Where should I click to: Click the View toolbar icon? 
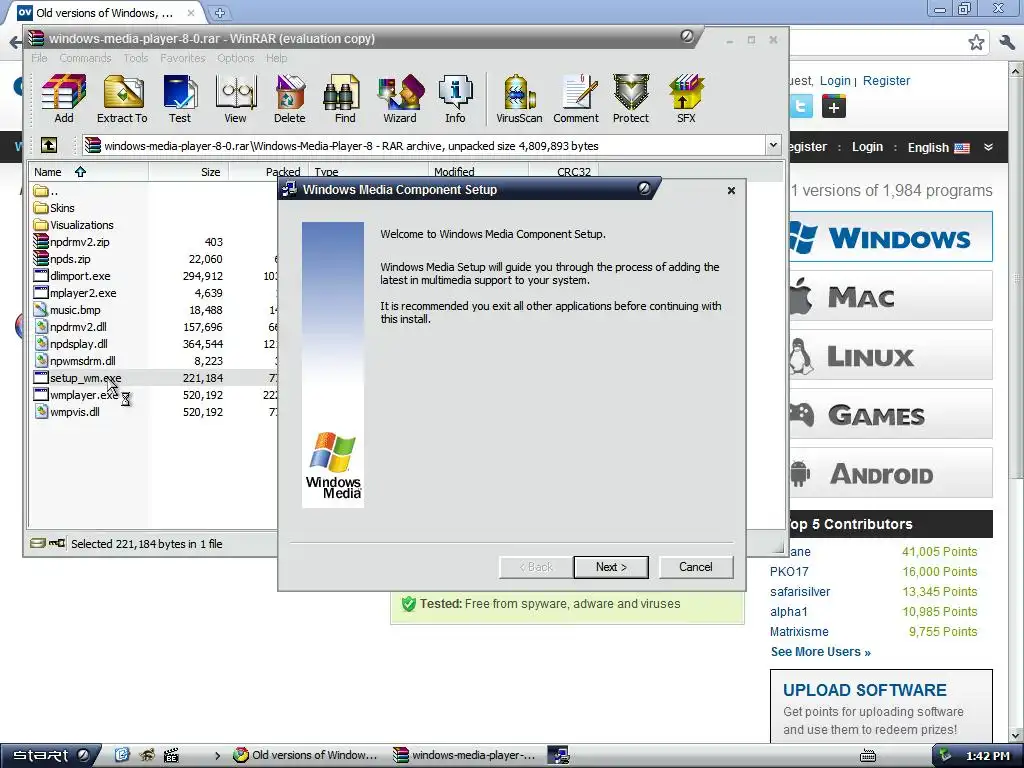pyautogui.click(x=235, y=99)
